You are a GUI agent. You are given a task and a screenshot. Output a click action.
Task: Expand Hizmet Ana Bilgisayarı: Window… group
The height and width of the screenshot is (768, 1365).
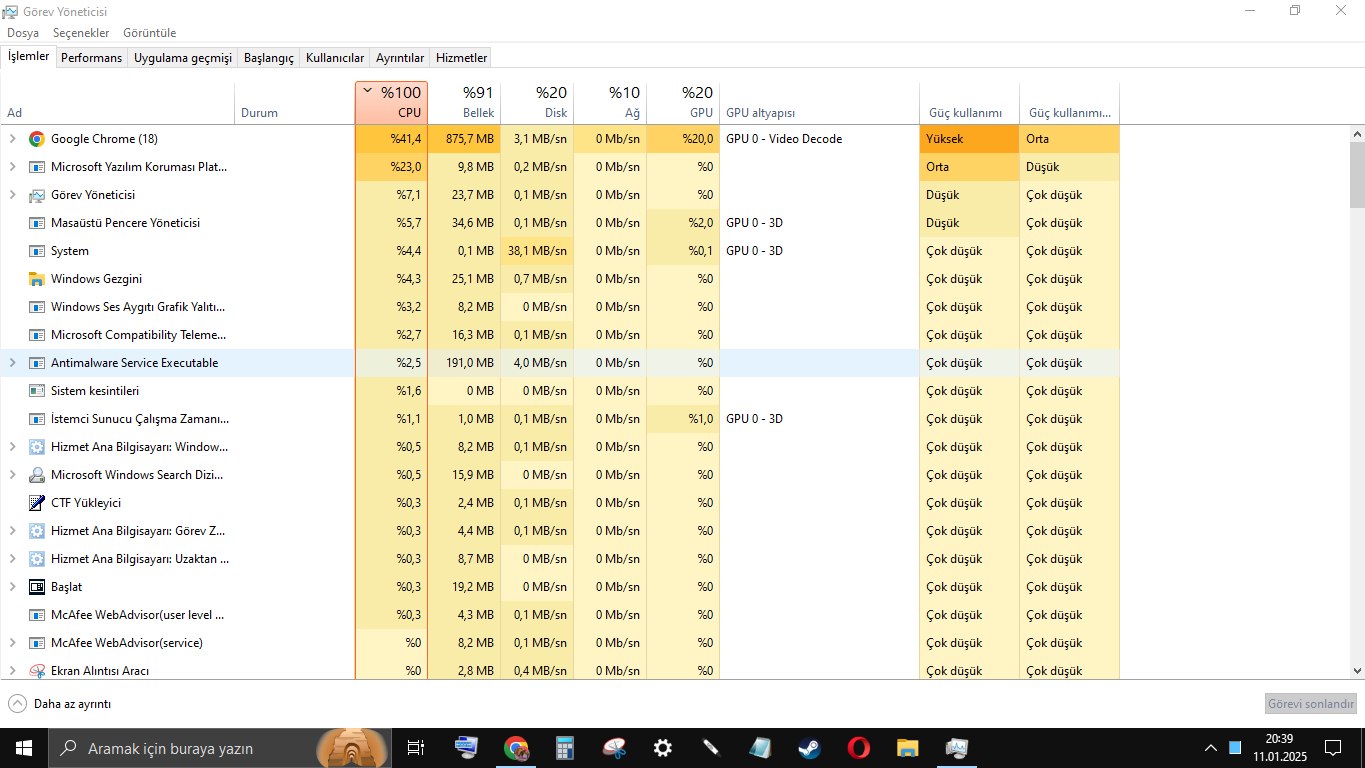(x=13, y=447)
